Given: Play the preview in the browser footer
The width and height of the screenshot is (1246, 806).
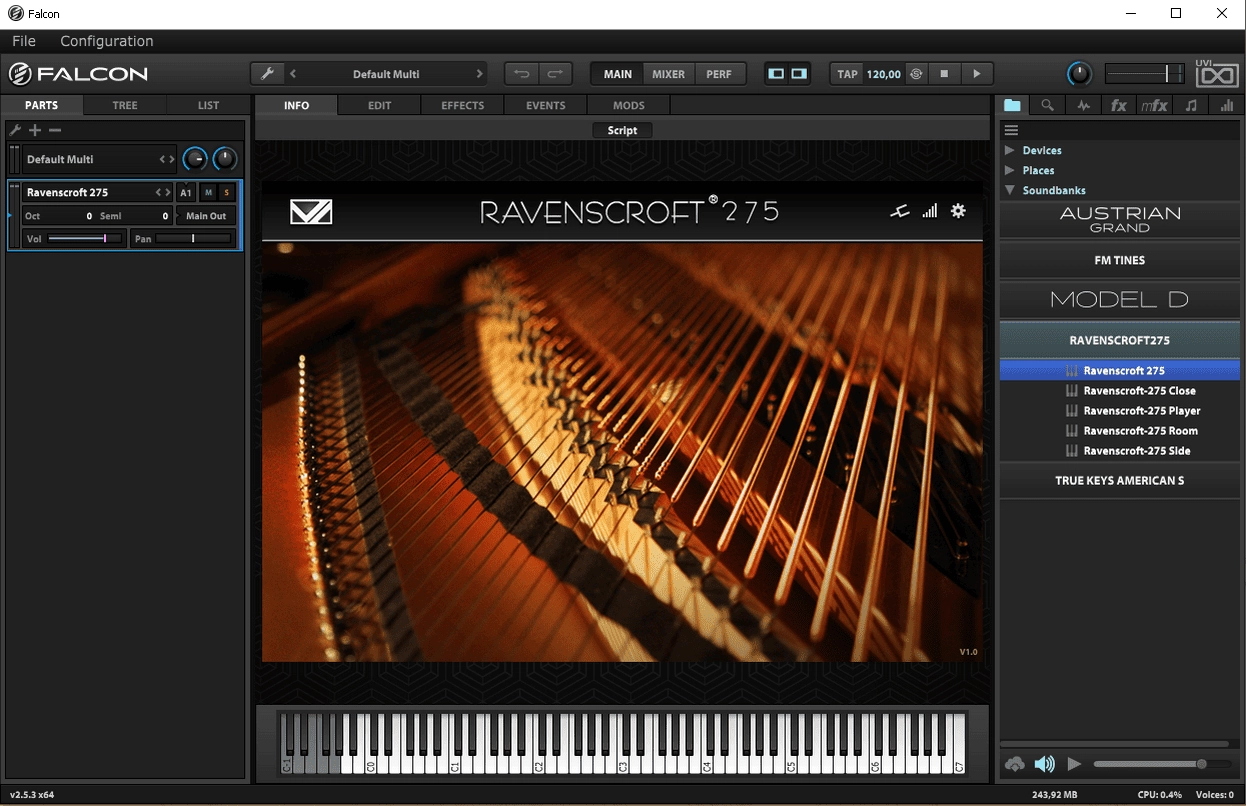Looking at the screenshot, I should coord(1074,764).
